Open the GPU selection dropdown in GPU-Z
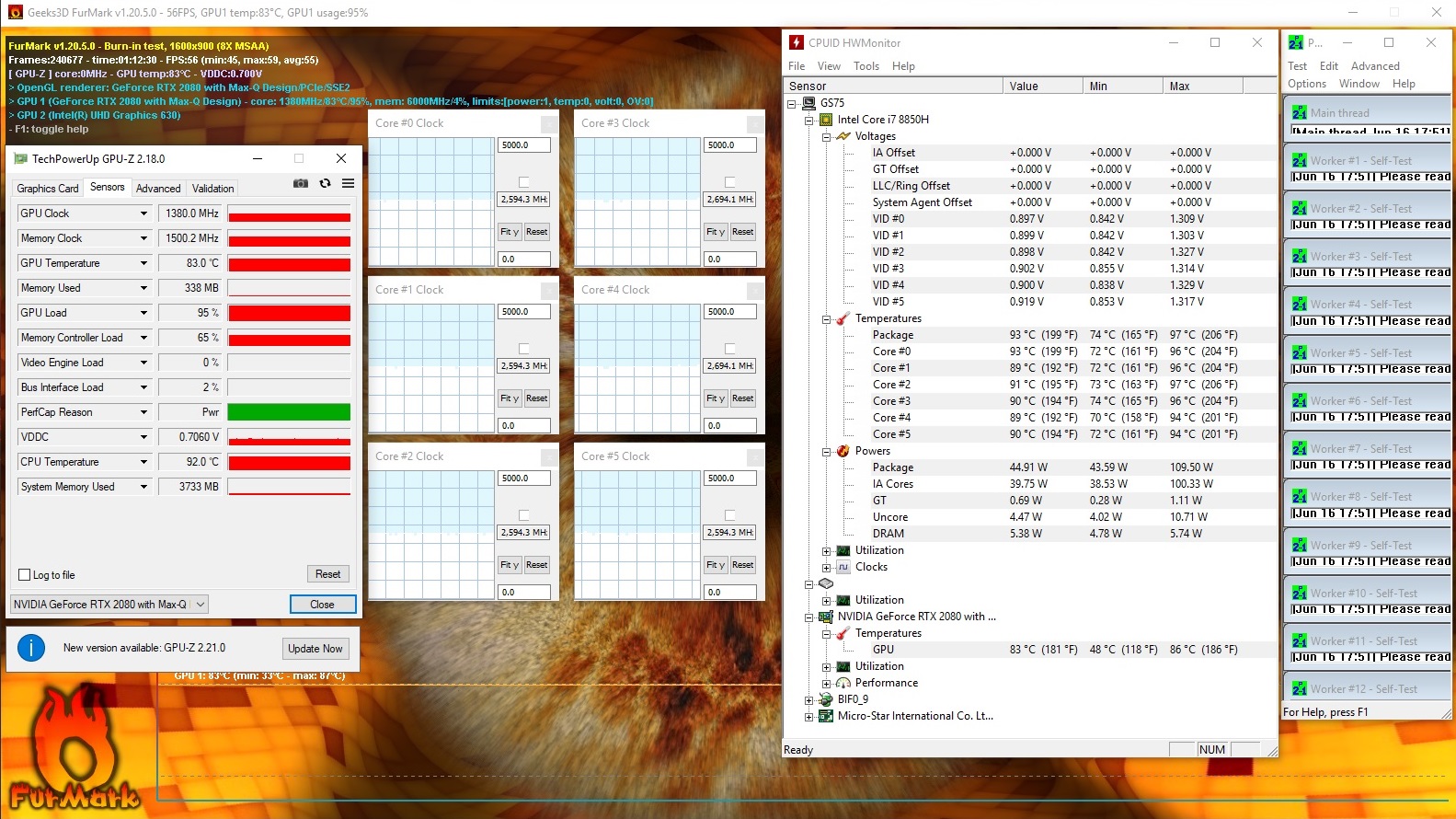1456x819 pixels. point(109,605)
